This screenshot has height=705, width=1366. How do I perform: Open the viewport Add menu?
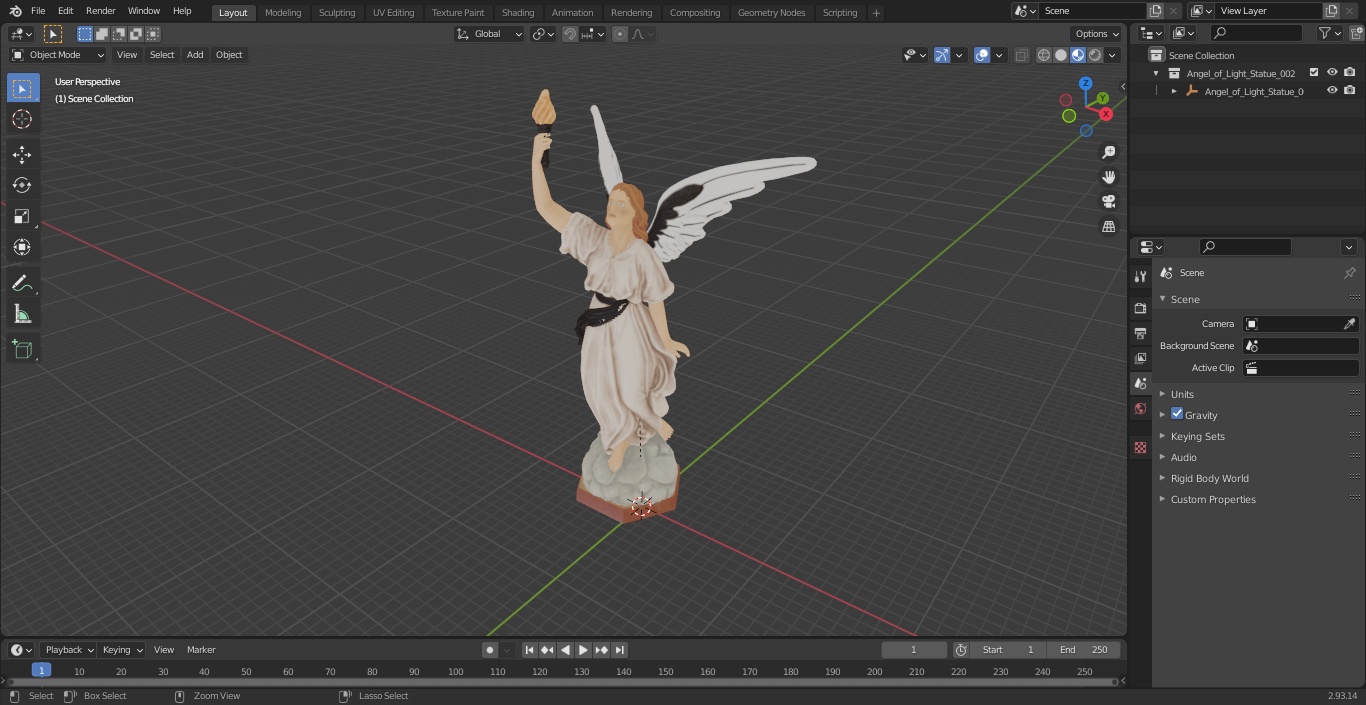[195, 55]
